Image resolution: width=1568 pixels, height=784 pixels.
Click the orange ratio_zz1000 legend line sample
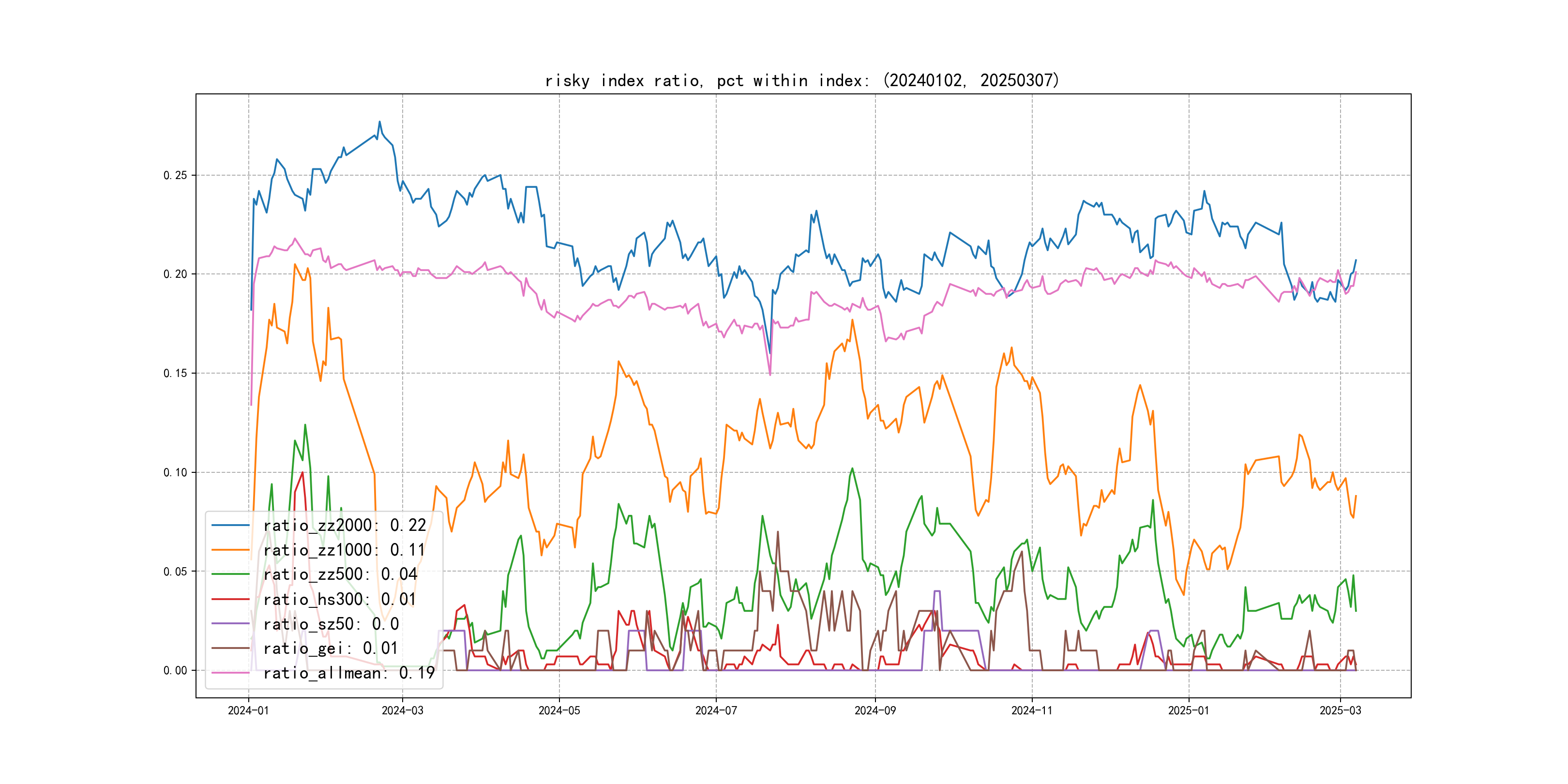pos(230,550)
